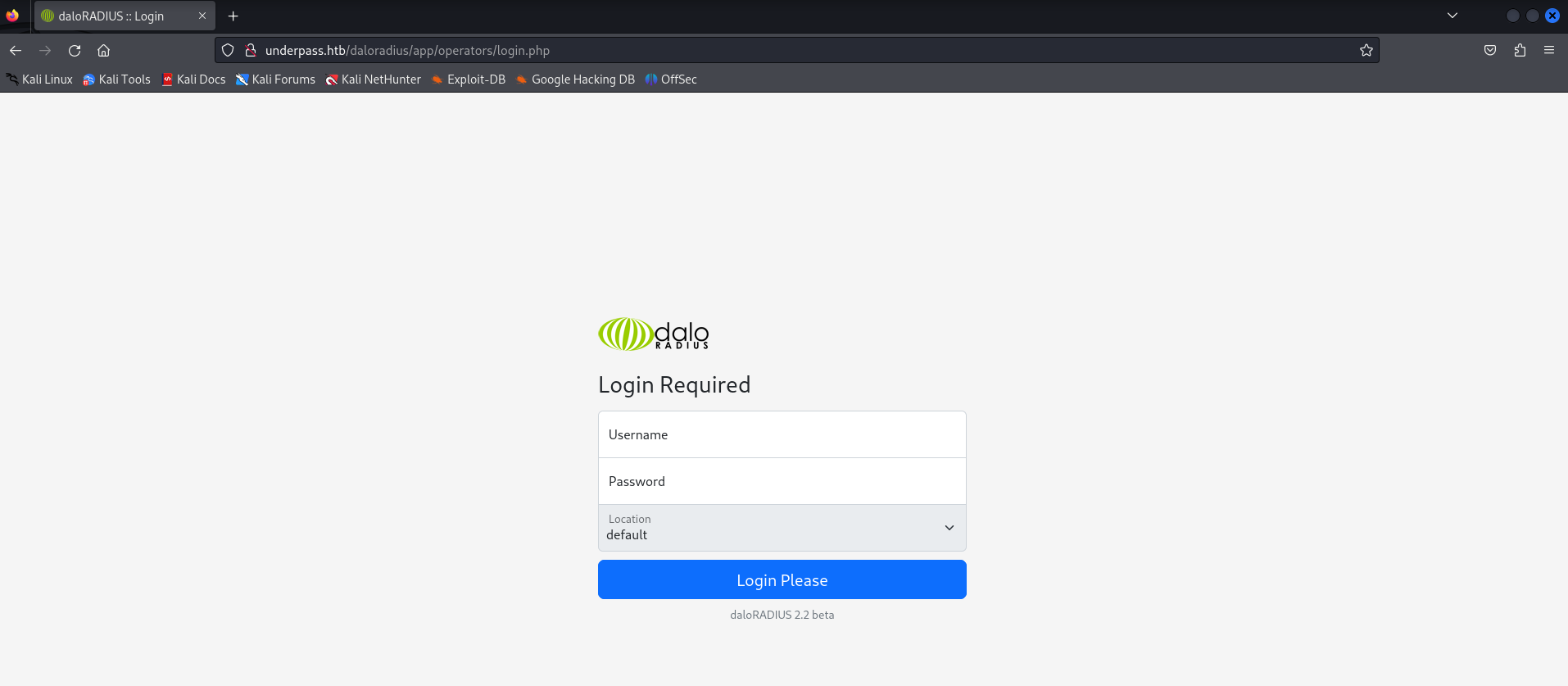The image size is (1568, 686).
Task: Select the daloRADIUS :: Login tab
Action: click(x=125, y=16)
